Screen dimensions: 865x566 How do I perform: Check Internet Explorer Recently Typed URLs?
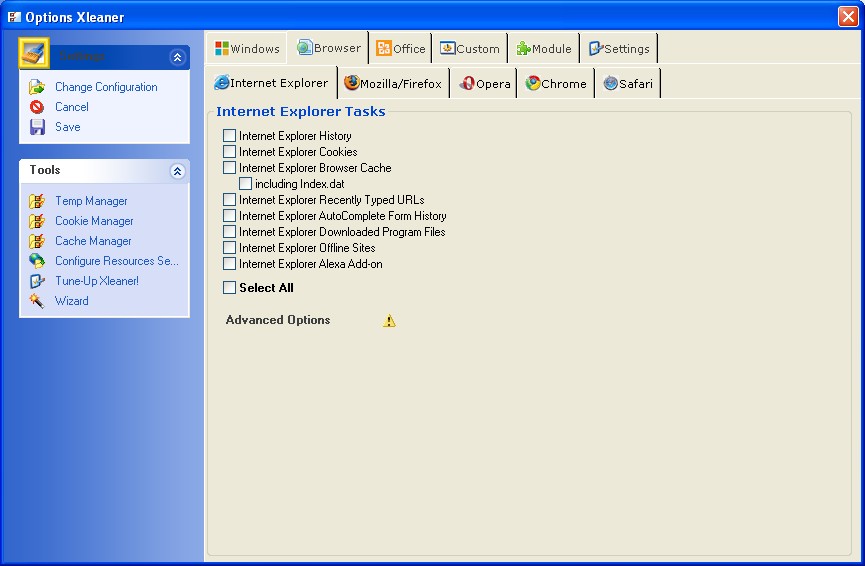229,200
